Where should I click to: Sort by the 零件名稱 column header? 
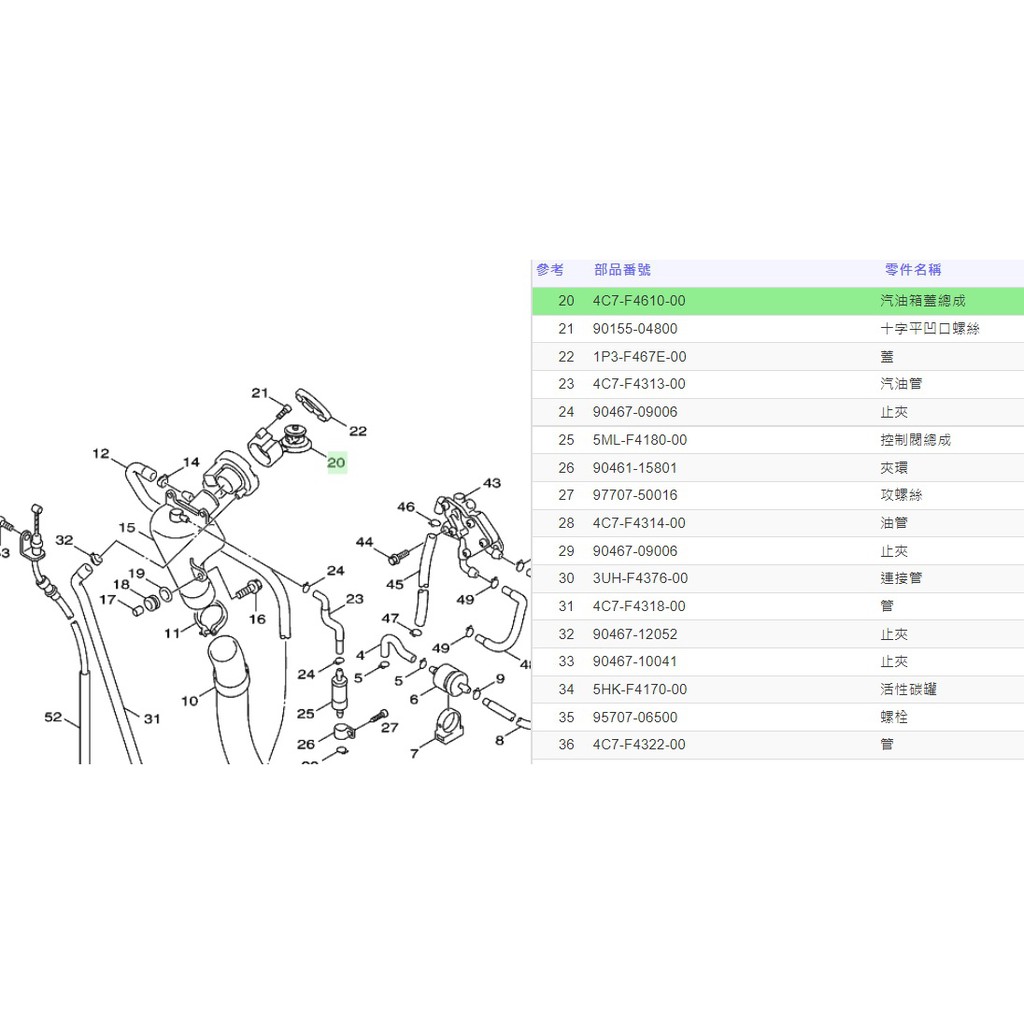(x=912, y=270)
